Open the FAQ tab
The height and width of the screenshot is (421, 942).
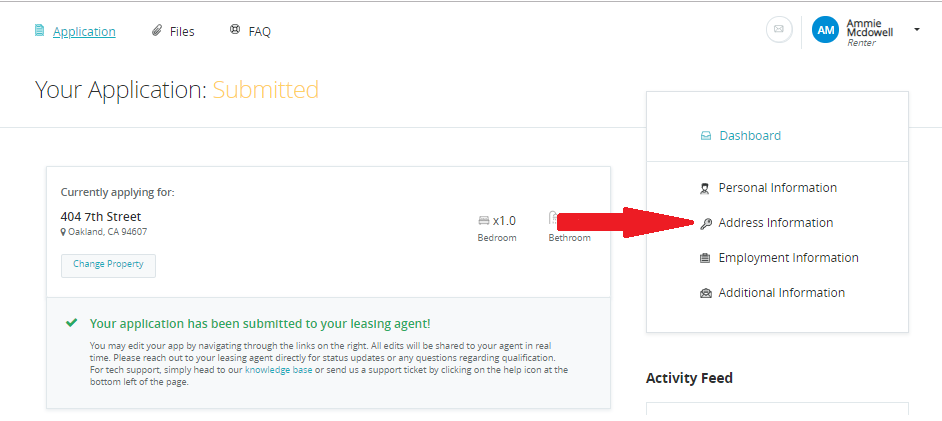pos(260,32)
